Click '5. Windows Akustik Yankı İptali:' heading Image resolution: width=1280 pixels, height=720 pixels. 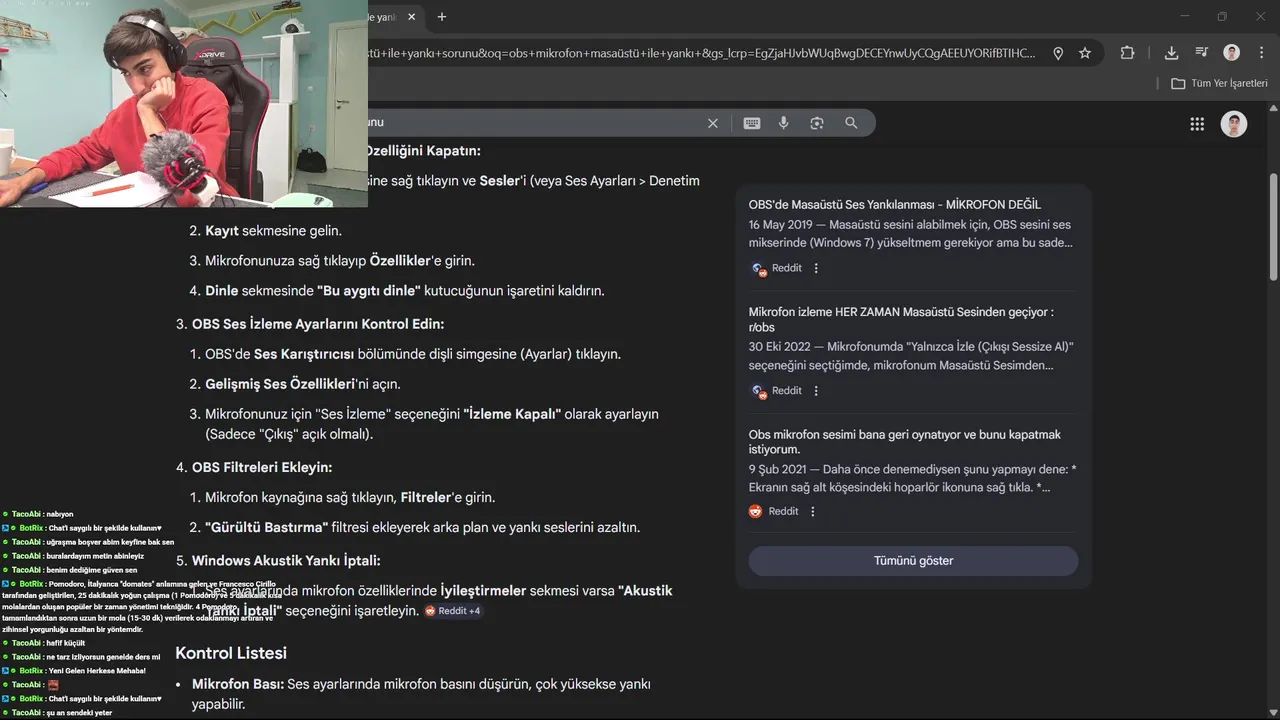279,561
